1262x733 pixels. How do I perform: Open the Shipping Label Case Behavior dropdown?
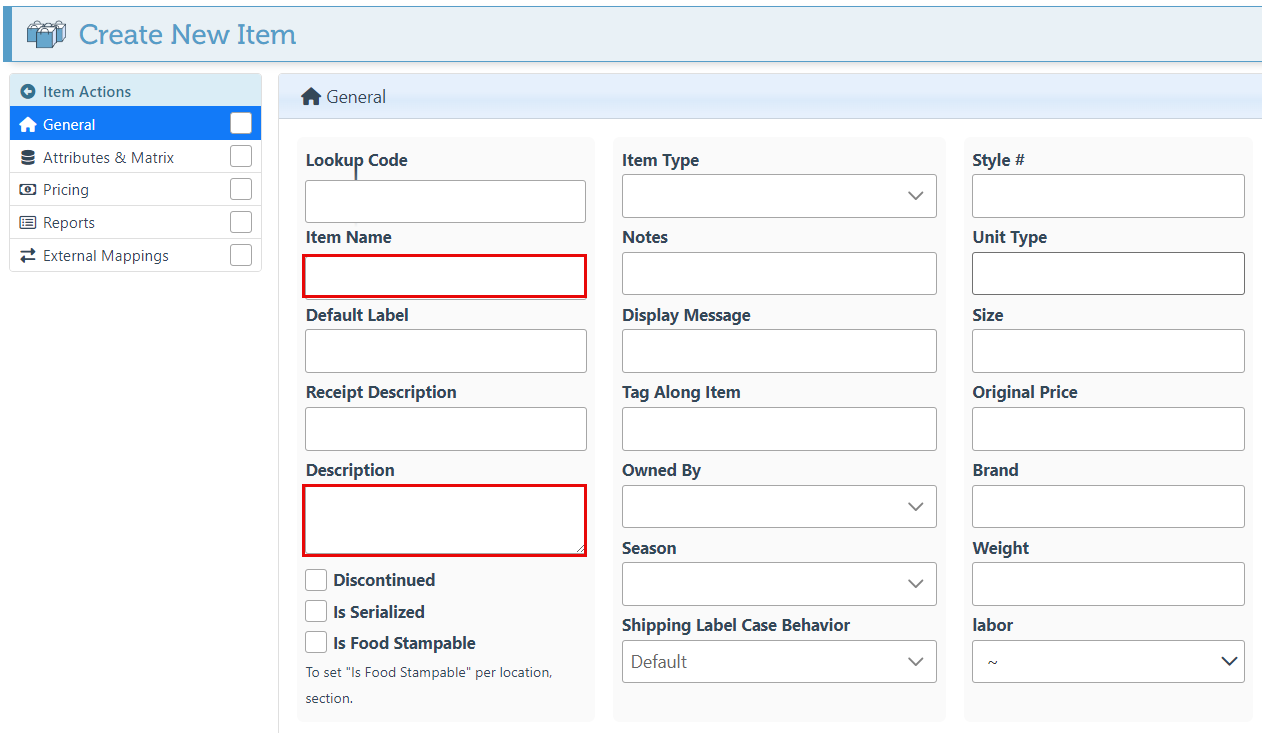pyautogui.click(x=779, y=662)
